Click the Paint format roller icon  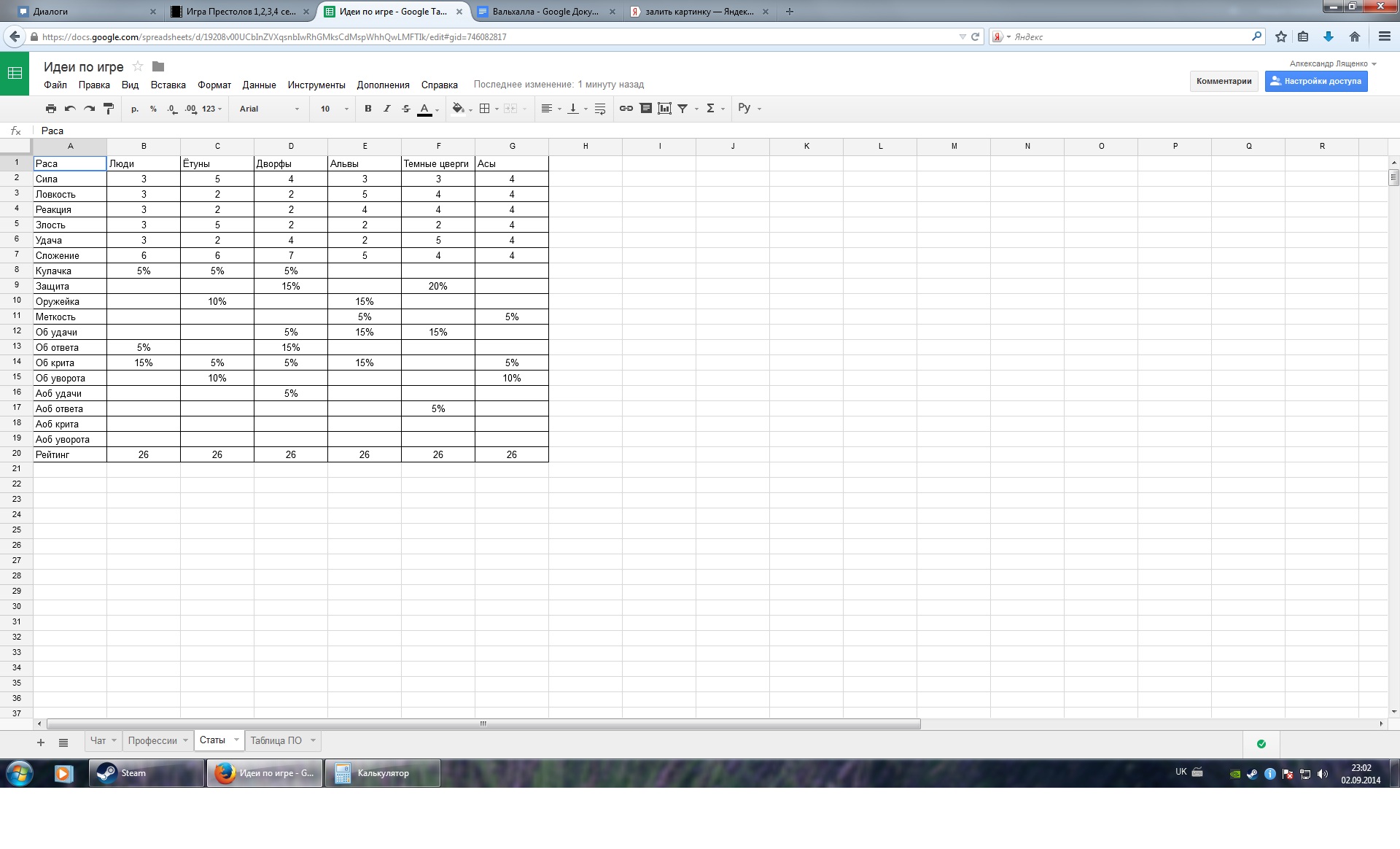click(x=109, y=109)
